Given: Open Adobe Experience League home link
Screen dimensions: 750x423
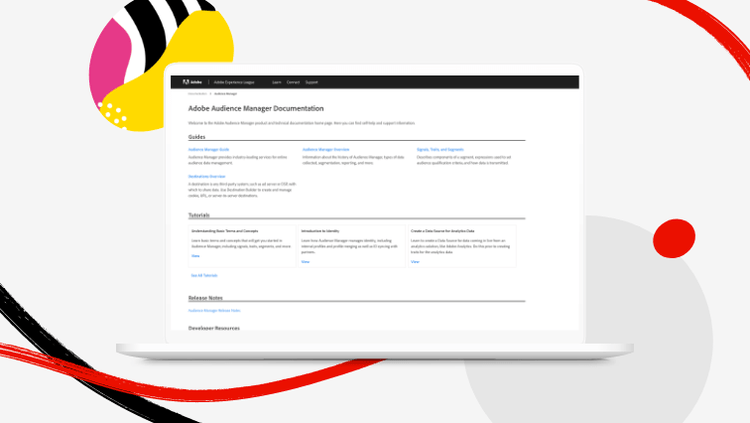Looking at the screenshot, I should 234,82.
